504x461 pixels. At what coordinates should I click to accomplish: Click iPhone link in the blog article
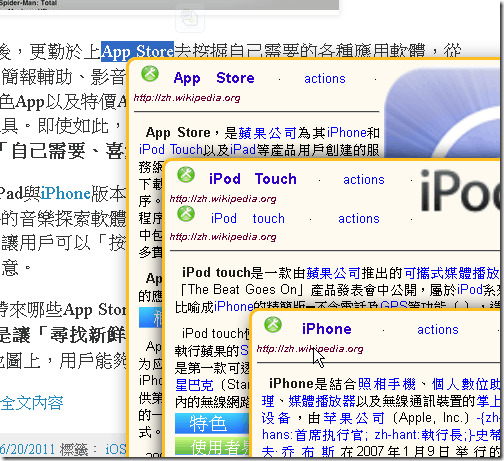coord(66,193)
